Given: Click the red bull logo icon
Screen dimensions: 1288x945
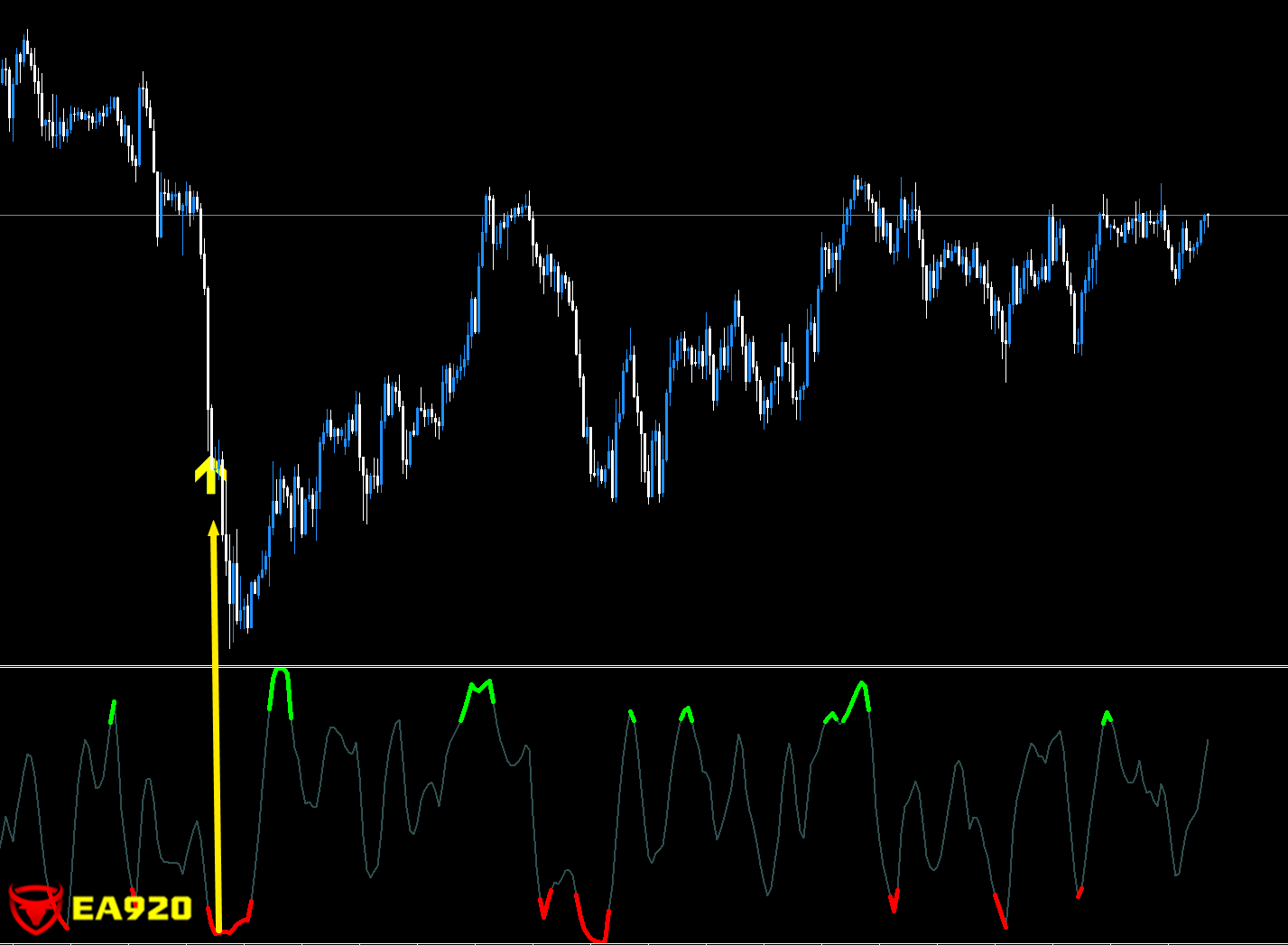Looking at the screenshot, I should pyautogui.click(x=36, y=908).
